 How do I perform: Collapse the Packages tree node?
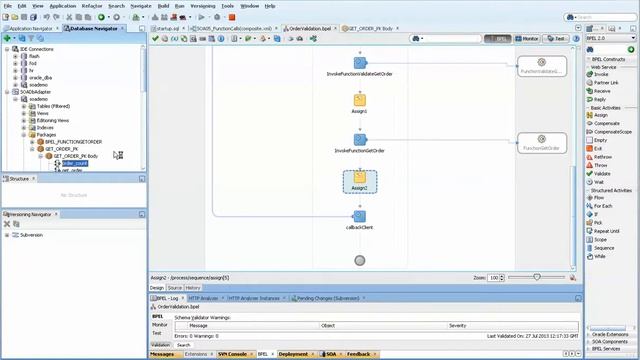[x=24, y=135]
